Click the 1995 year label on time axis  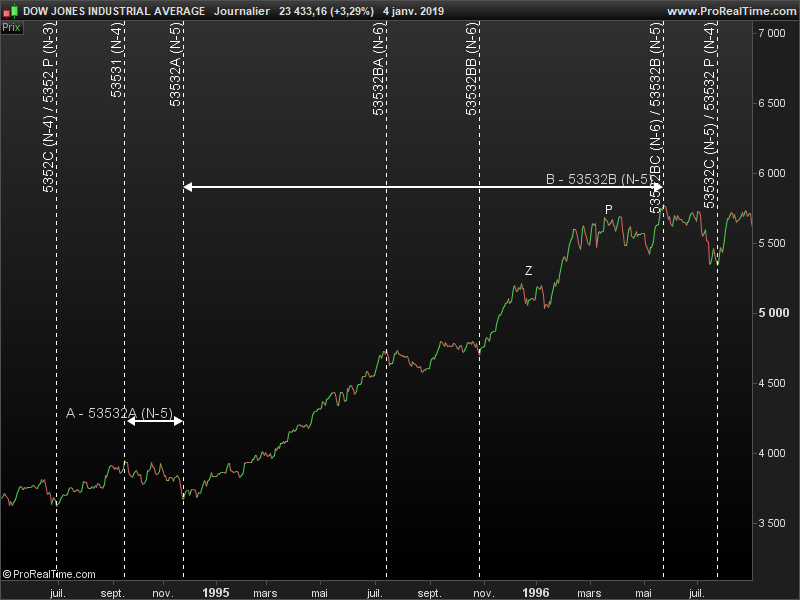(x=216, y=592)
